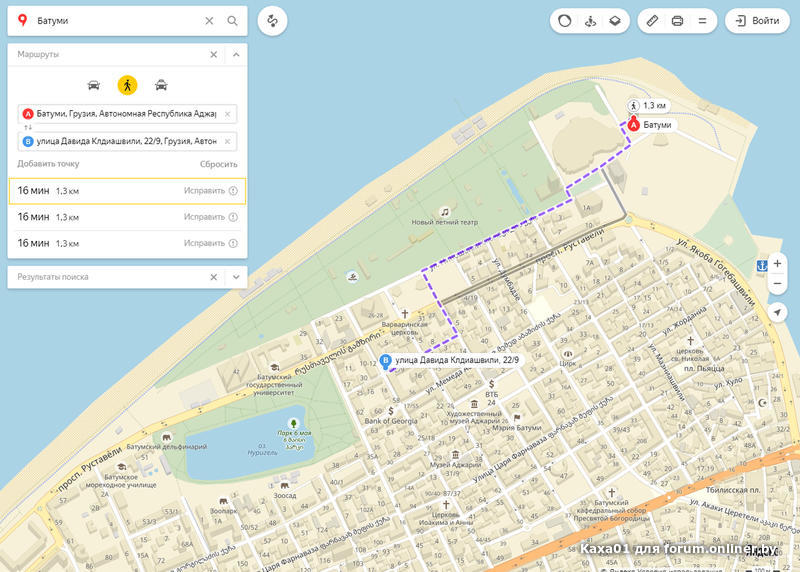800x572 pixels.
Task: Click university graduation cap icon
Action: click(274, 367)
